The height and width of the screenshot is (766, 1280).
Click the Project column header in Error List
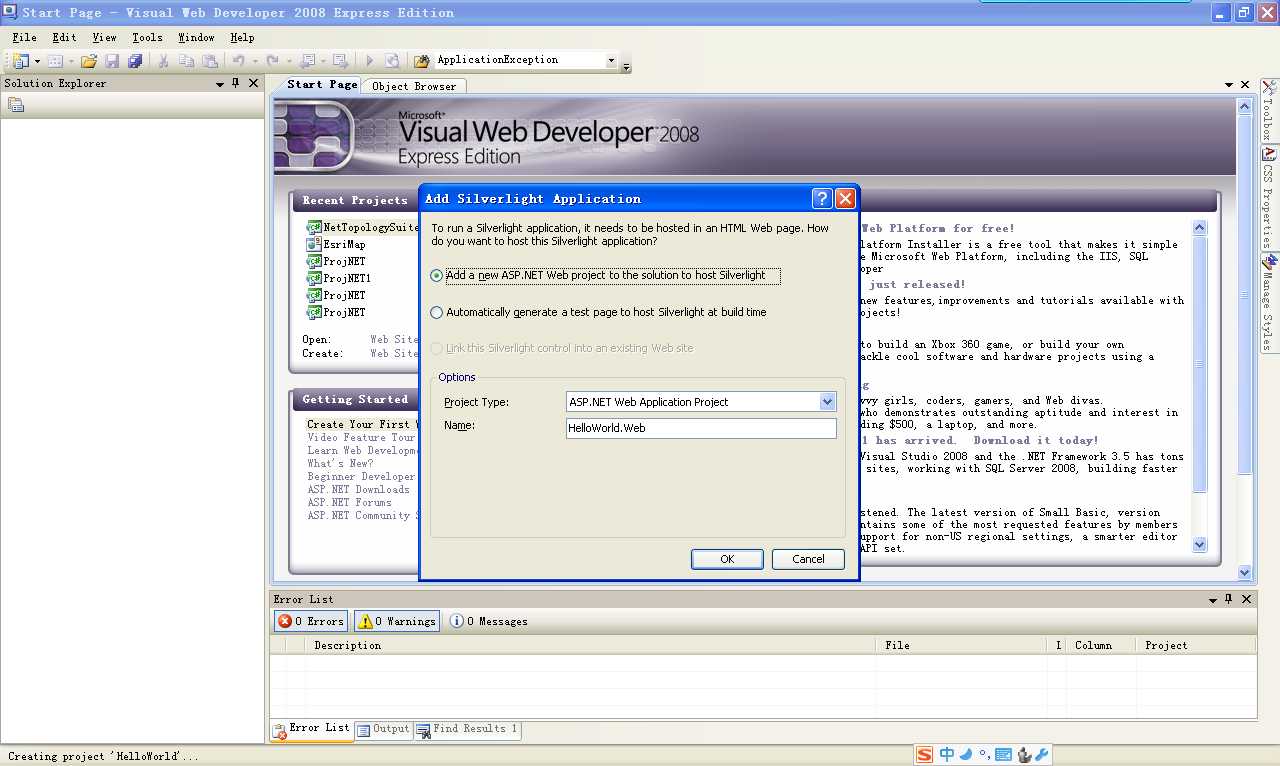click(x=1197, y=645)
